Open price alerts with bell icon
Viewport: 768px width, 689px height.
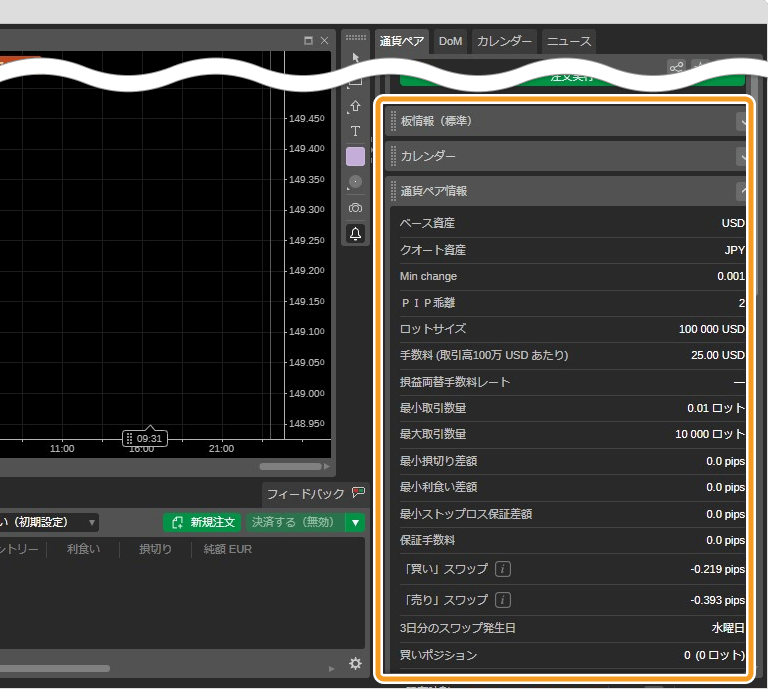point(356,234)
